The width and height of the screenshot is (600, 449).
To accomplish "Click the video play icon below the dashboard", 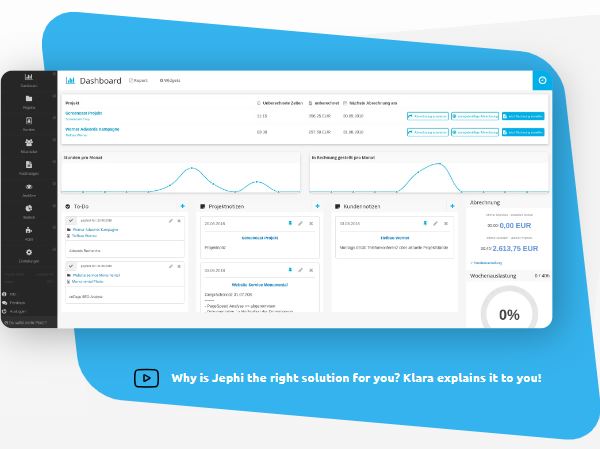I will pyautogui.click(x=146, y=378).
